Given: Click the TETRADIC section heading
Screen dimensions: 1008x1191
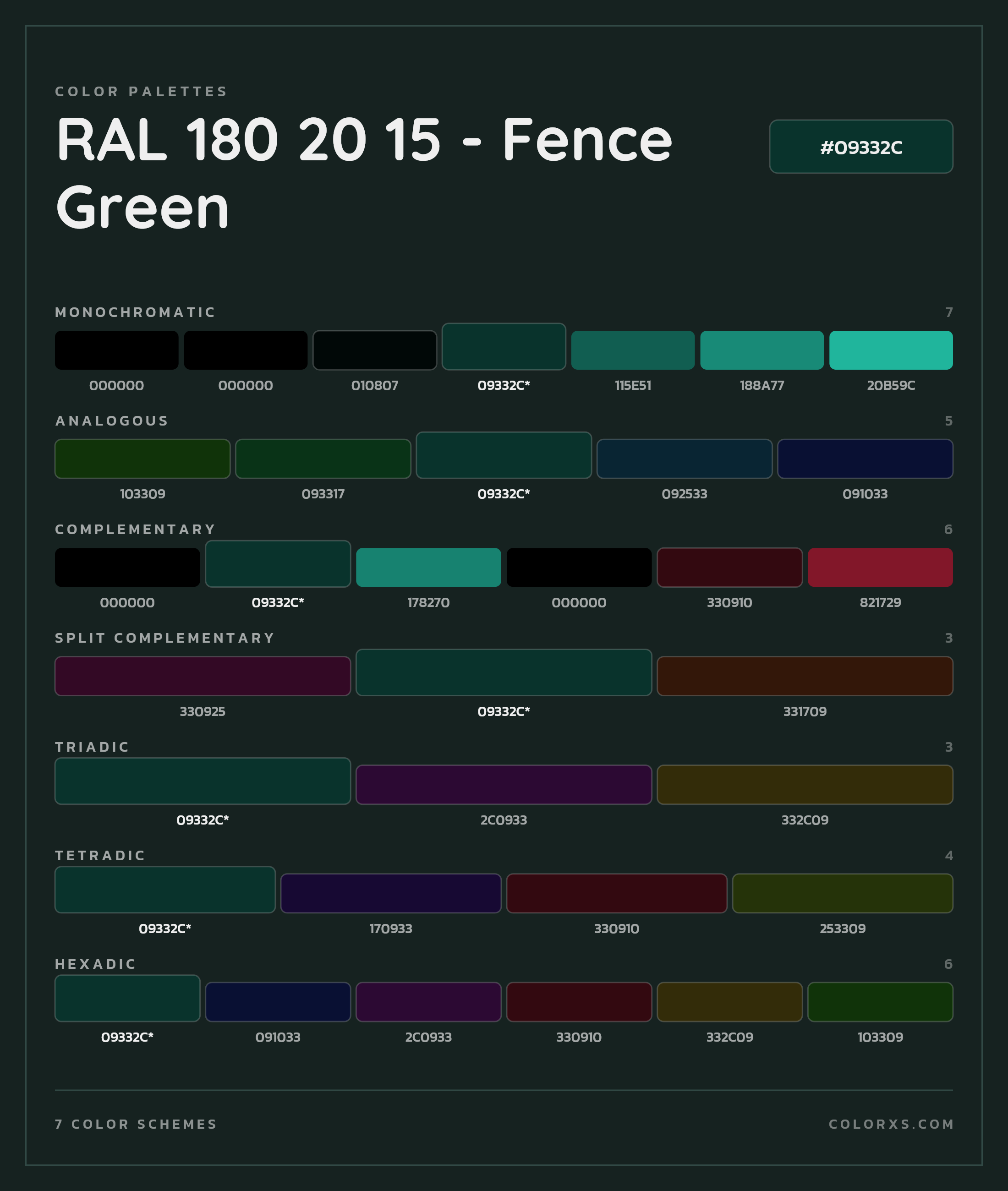Looking at the screenshot, I should tap(101, 855).
